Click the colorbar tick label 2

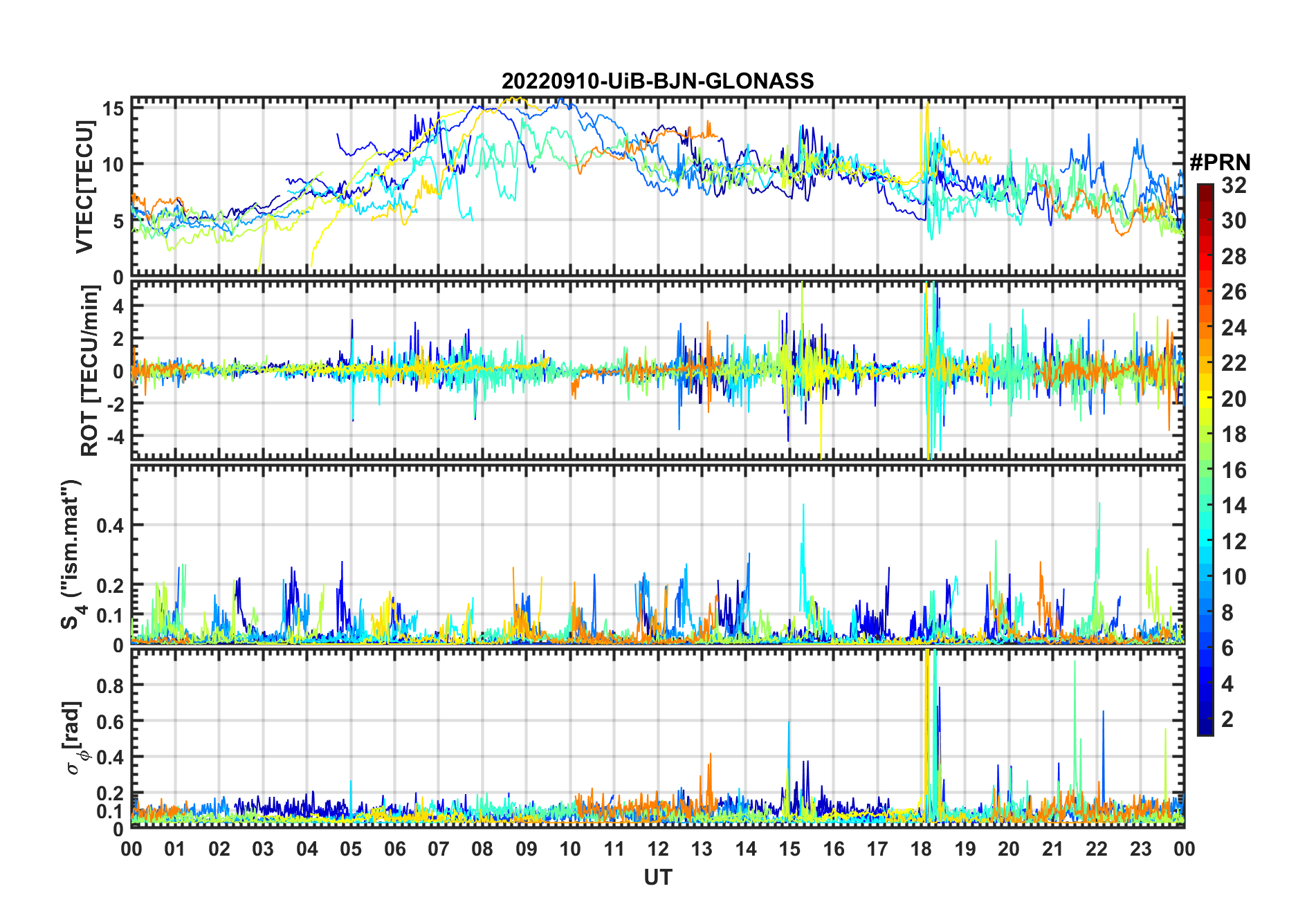(1227, 719)
